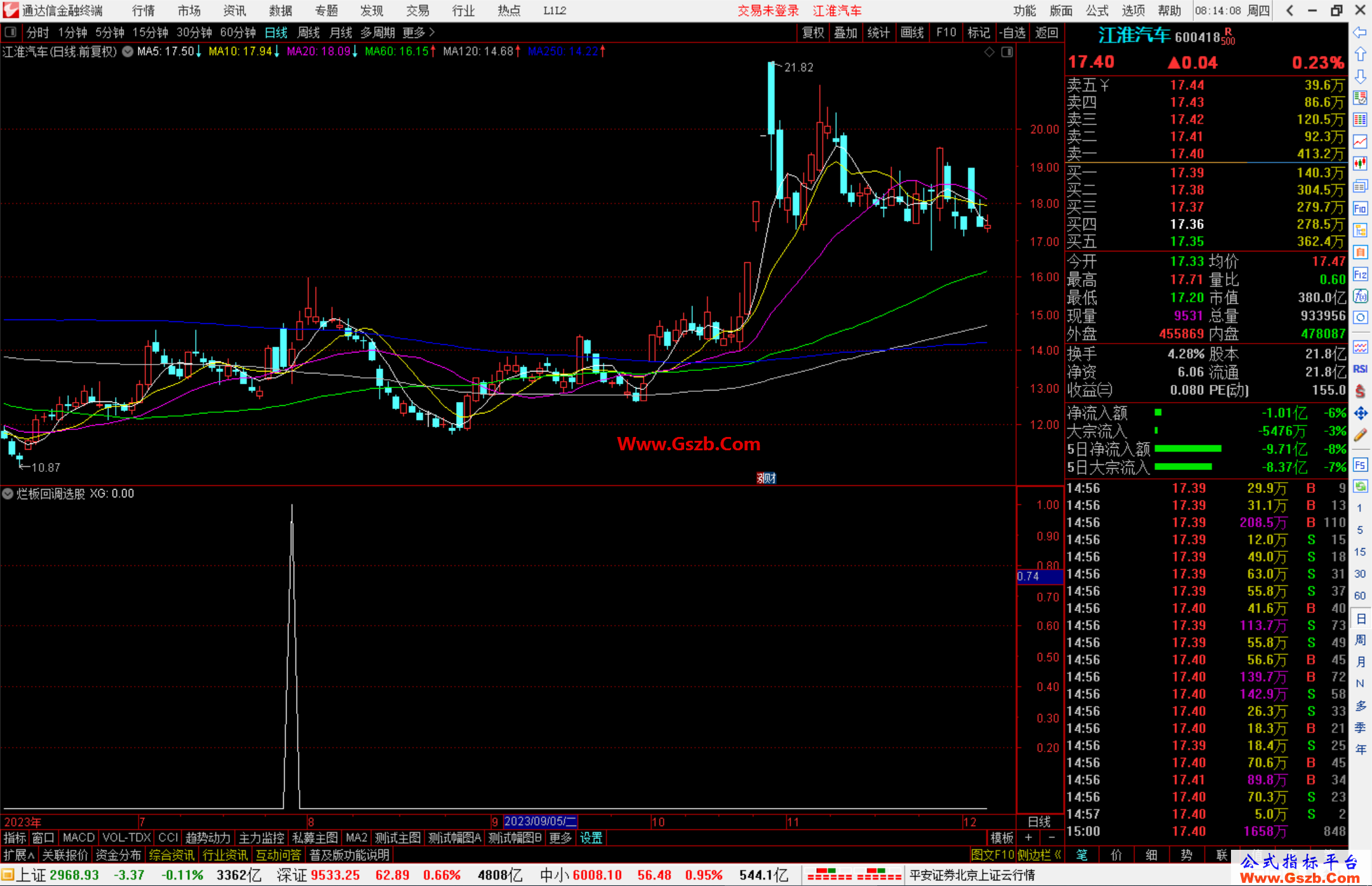Open the tree structure icon in sidebar
Viewport: 1372px width, 886px height.
tap(1360, 230)
